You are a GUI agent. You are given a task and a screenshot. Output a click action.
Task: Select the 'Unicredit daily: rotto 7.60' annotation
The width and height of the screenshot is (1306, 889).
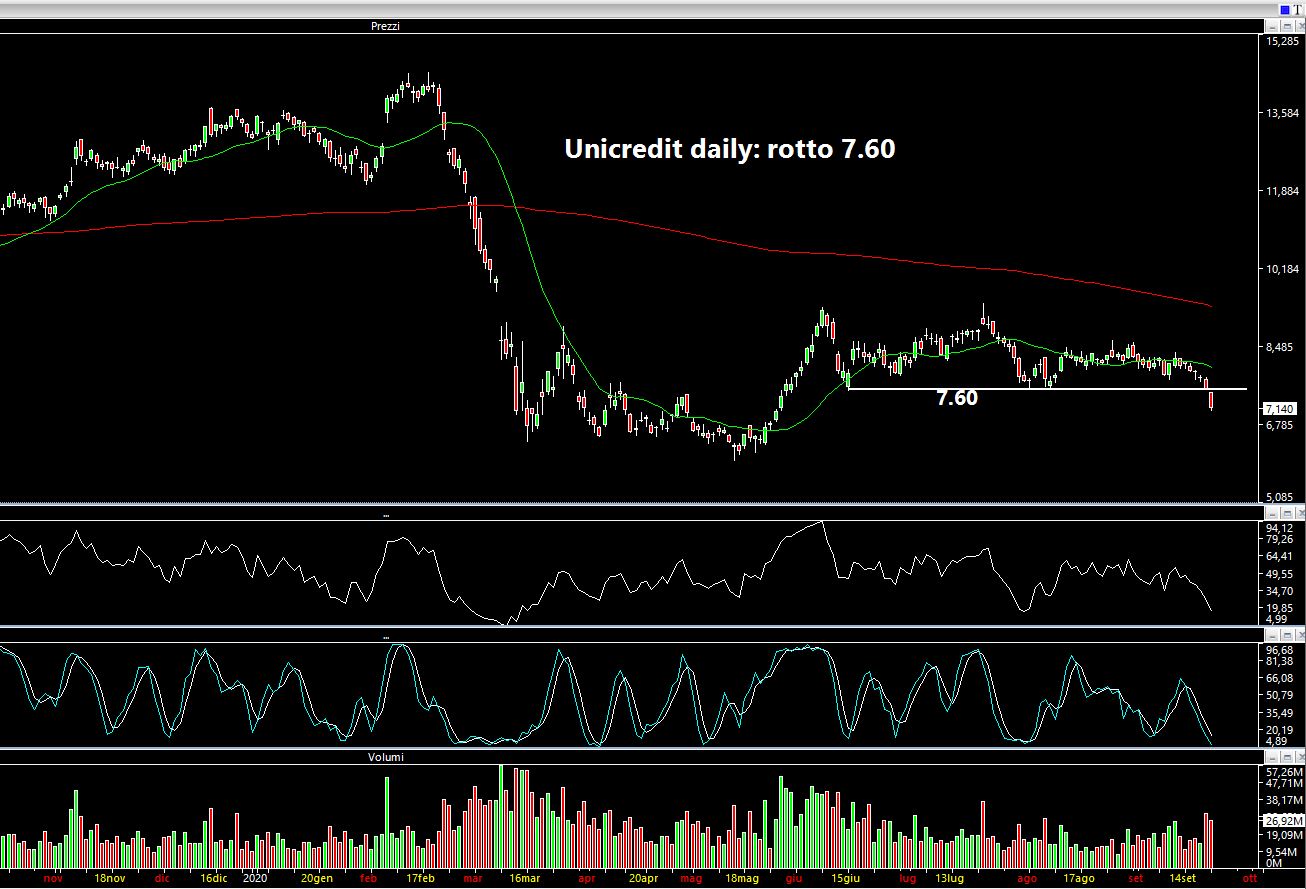[729, 149]
